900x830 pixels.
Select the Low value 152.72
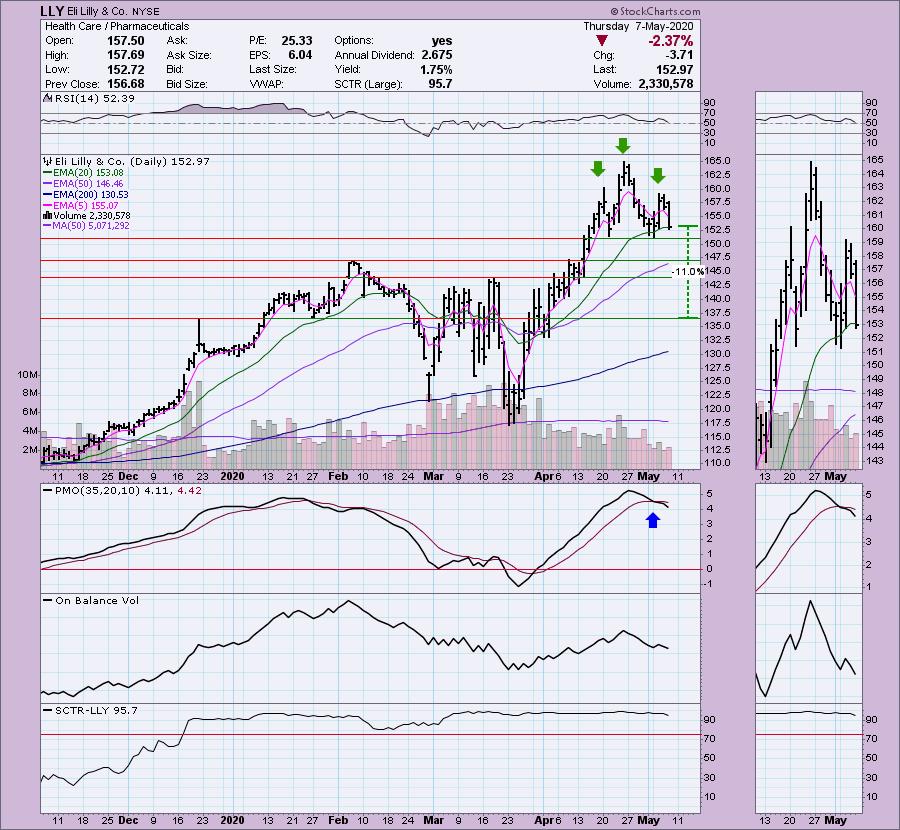(125, 69)
